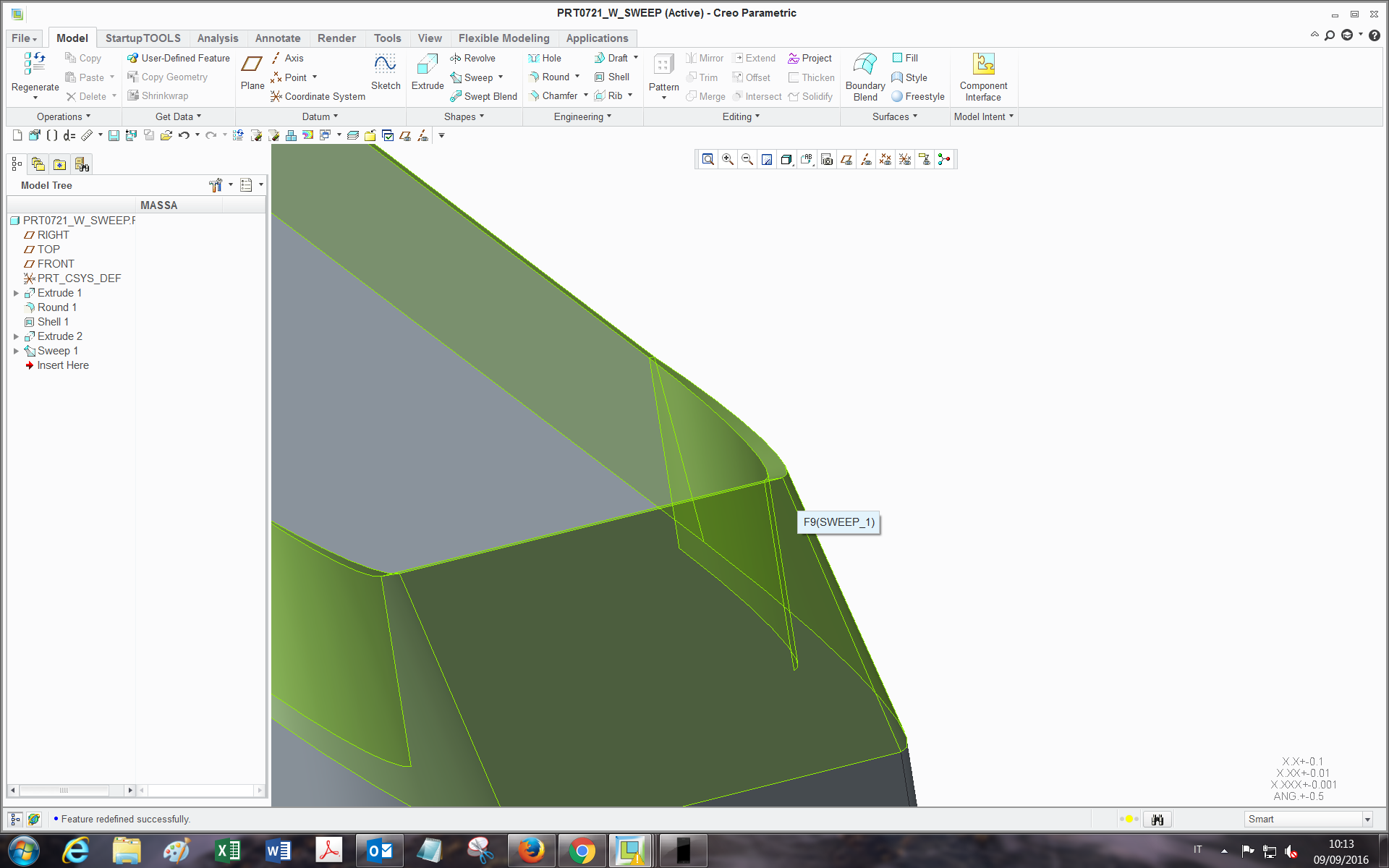The height and width of the screenshot is (868, 1389).
Task: Click the Refit zoom icon
Action: [x=708, y=159]
